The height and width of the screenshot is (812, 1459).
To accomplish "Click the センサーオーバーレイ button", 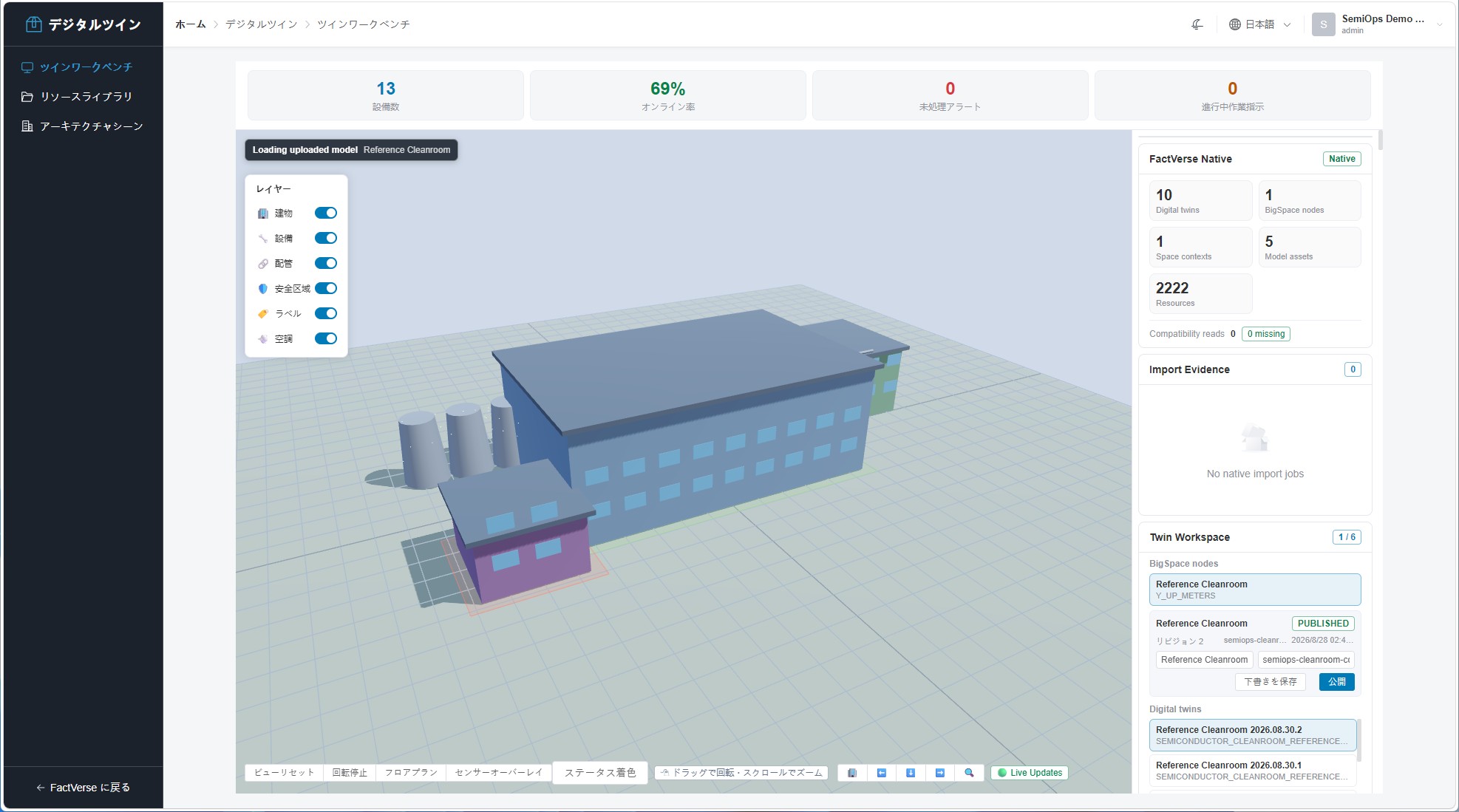I will coord(499,773).
